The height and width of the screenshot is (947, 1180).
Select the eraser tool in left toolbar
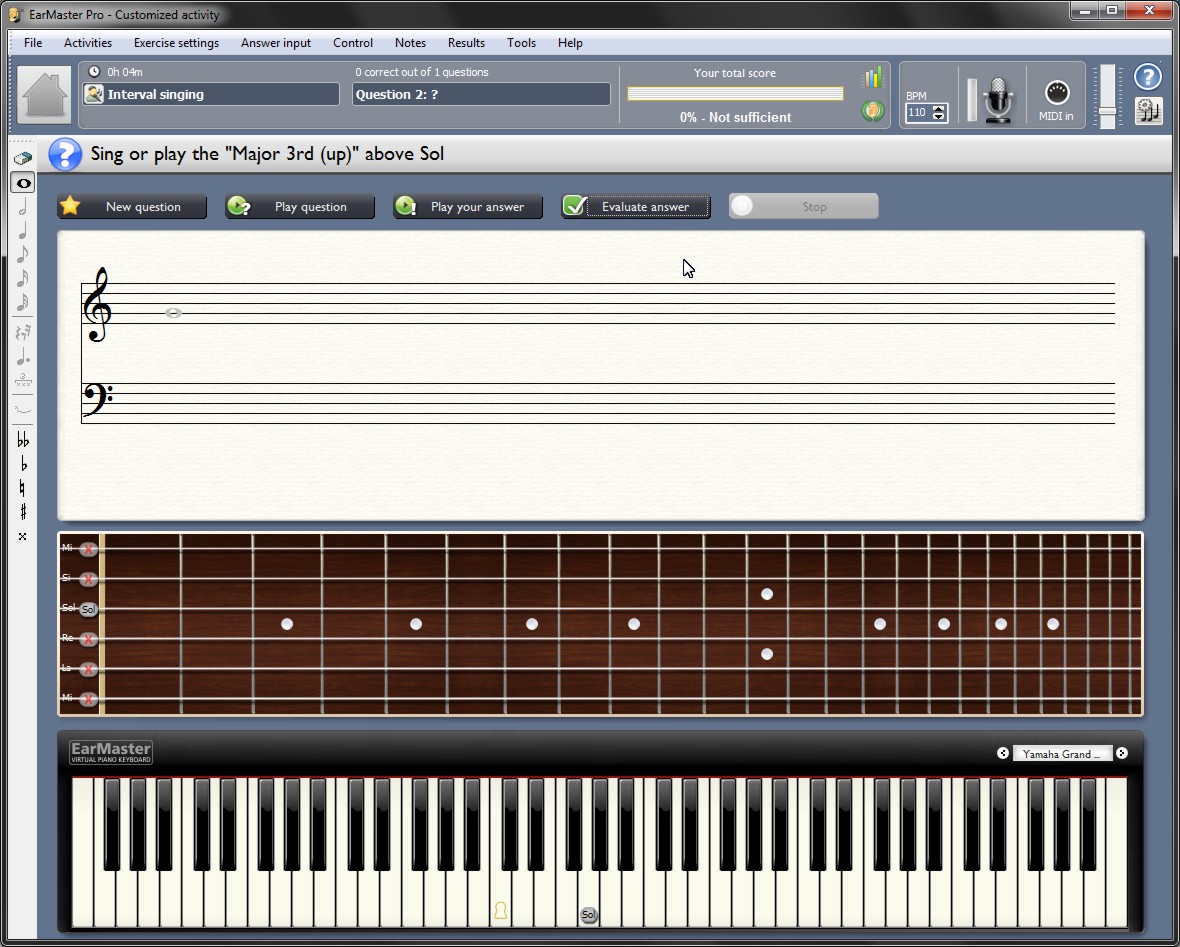(x=22, y=158)
